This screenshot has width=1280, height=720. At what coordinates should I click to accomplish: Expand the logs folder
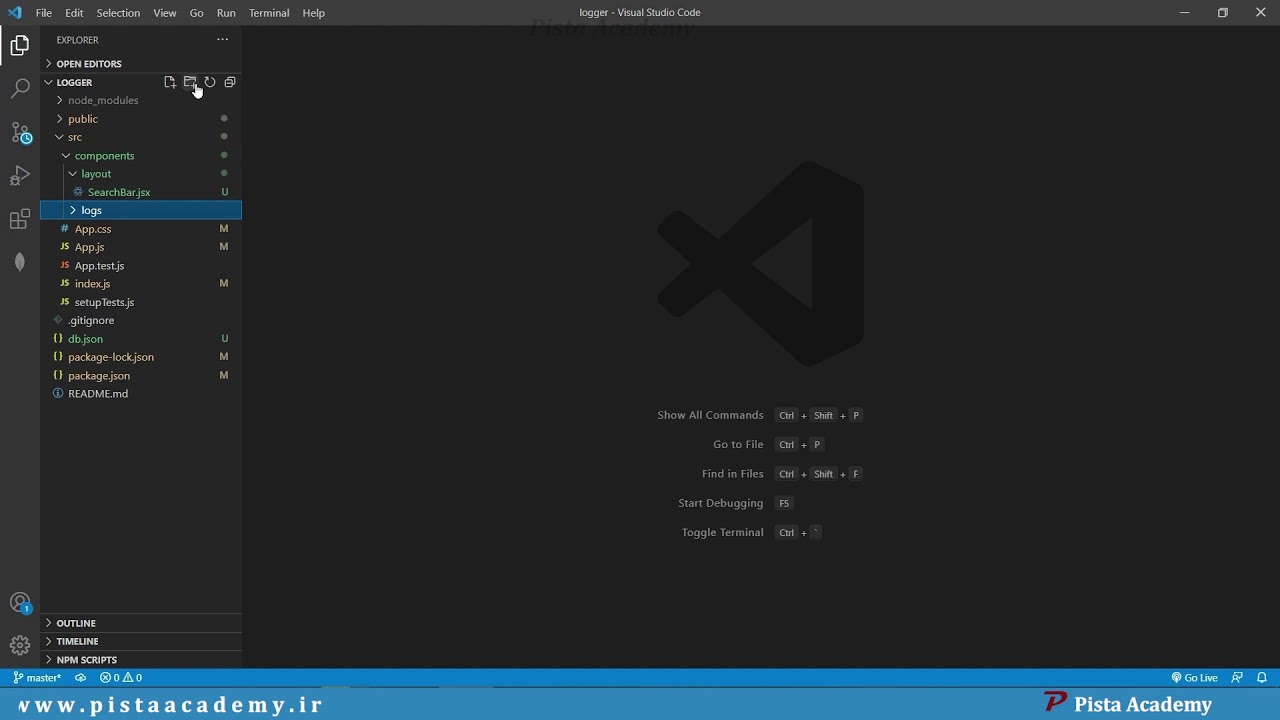tap(141, 210)
